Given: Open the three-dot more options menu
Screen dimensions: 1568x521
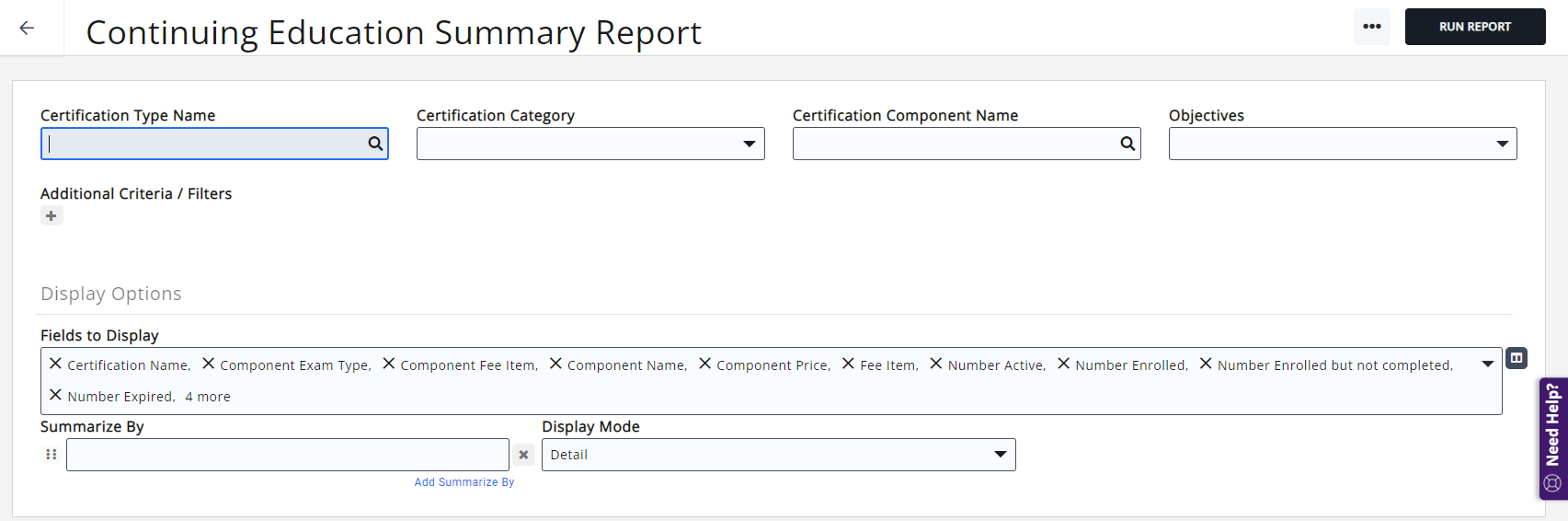Looking at the screenshot, I should coord(1371,27).
